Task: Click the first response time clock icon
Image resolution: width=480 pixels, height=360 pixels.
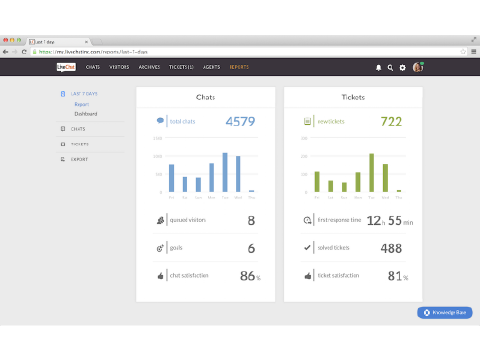Action: [307, 220]
